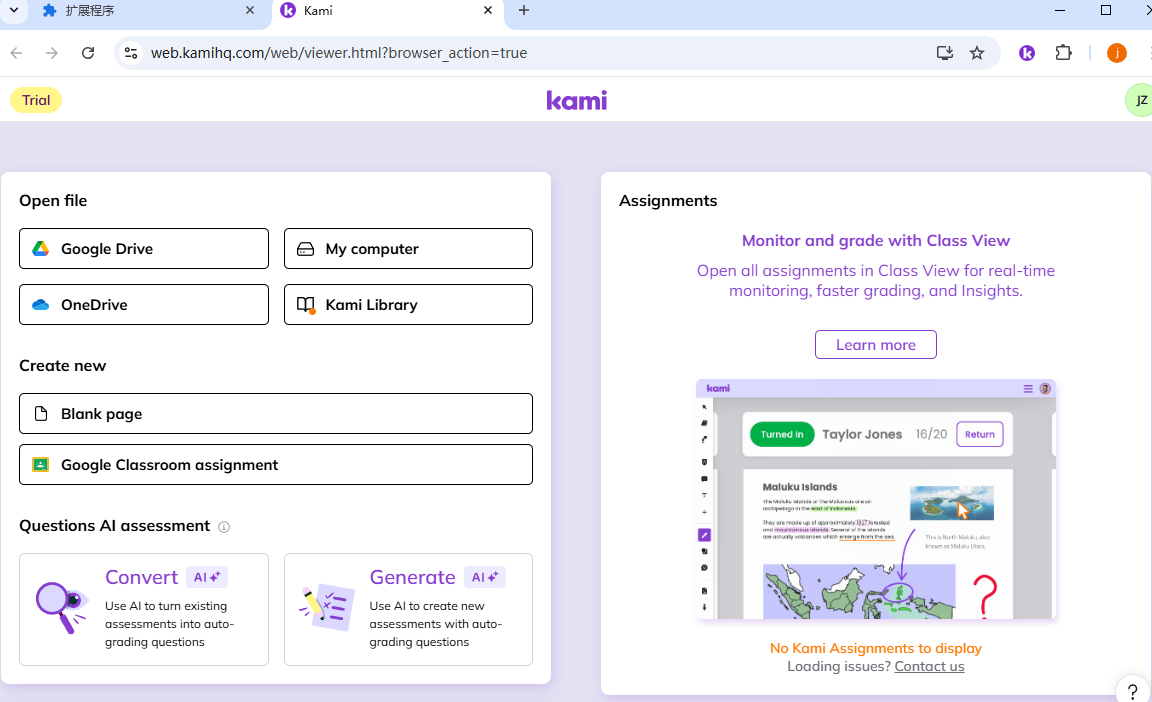Click the Questions AI assessment info icon

click(224, 526)
